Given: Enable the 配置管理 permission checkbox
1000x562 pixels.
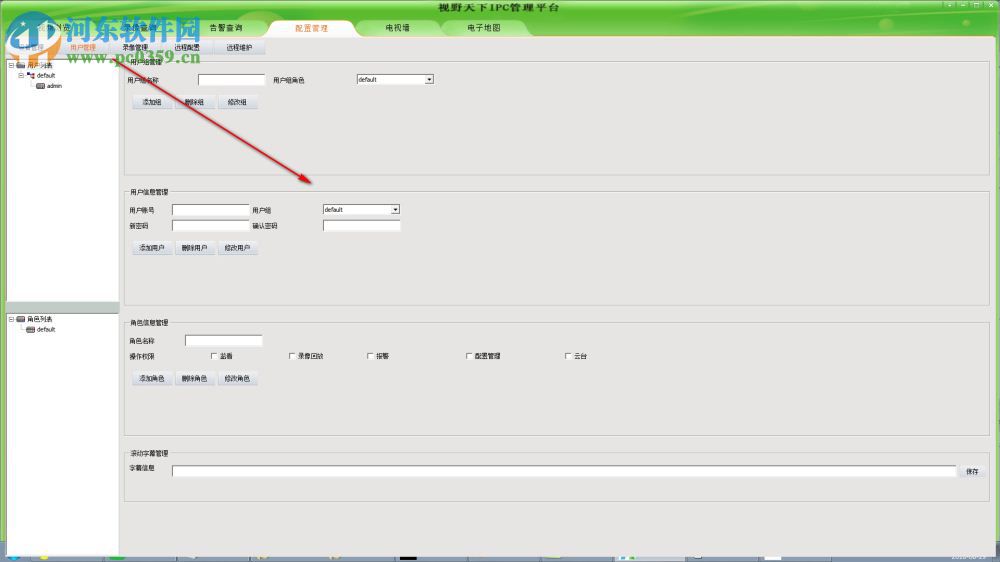Looking at the screenshot, I should click(469, 356).
